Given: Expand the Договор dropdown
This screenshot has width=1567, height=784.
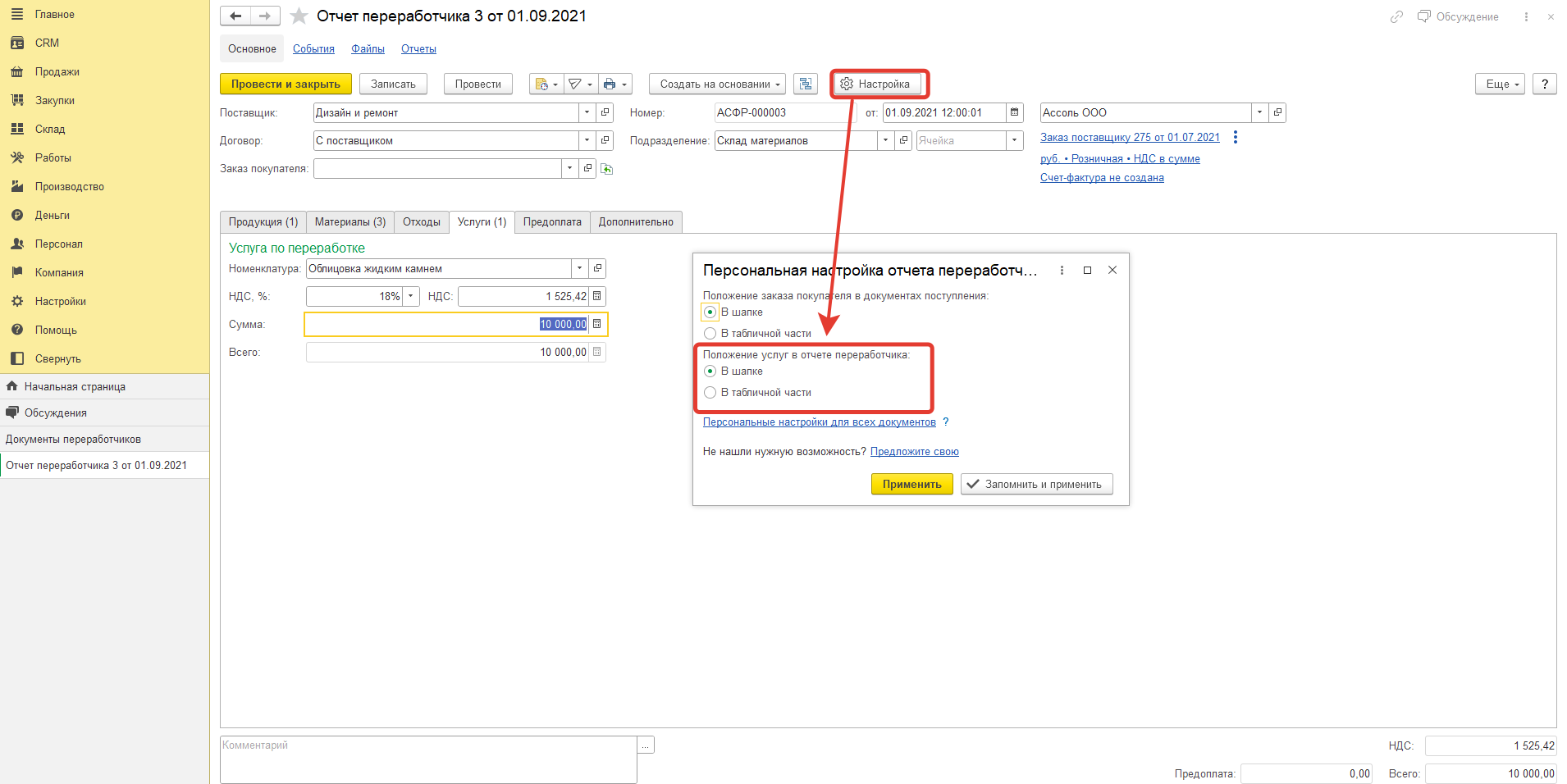Looking at the screenshot, I should (x=587, y=140).
